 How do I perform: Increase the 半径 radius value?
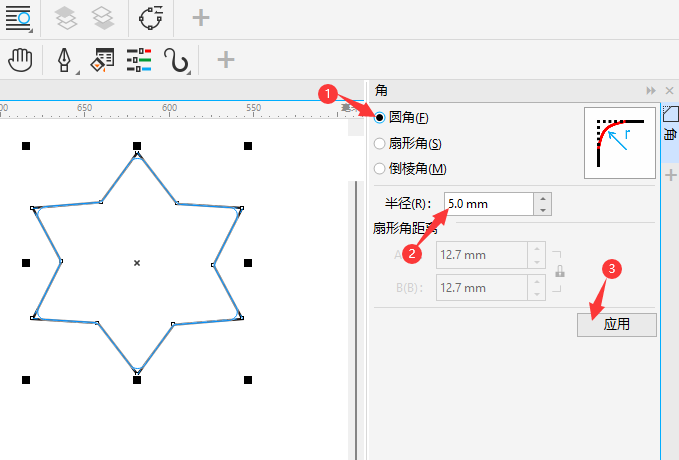[543, 198]
